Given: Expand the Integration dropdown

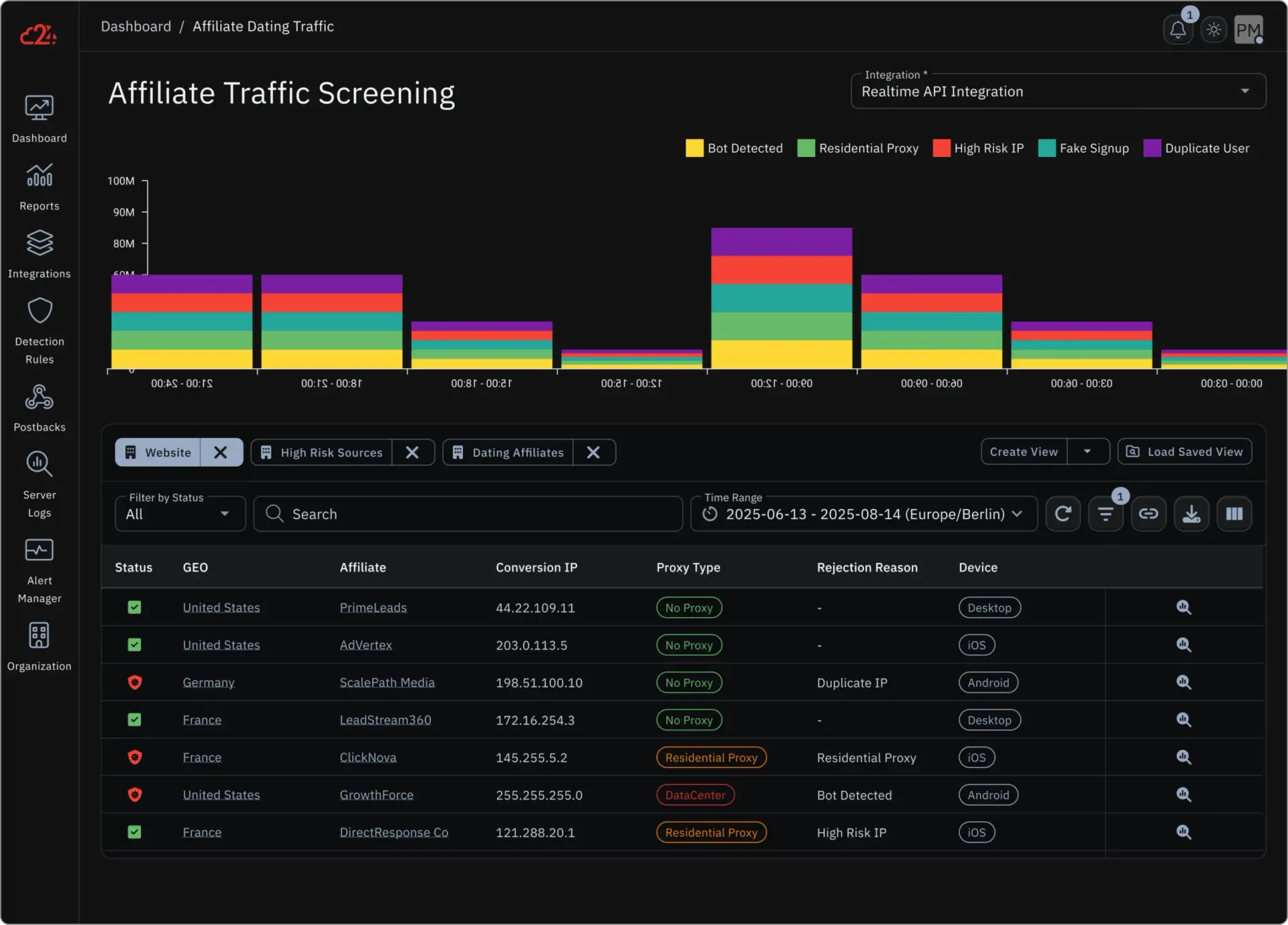Looking at the screenshot, I should pos(1244,91).
